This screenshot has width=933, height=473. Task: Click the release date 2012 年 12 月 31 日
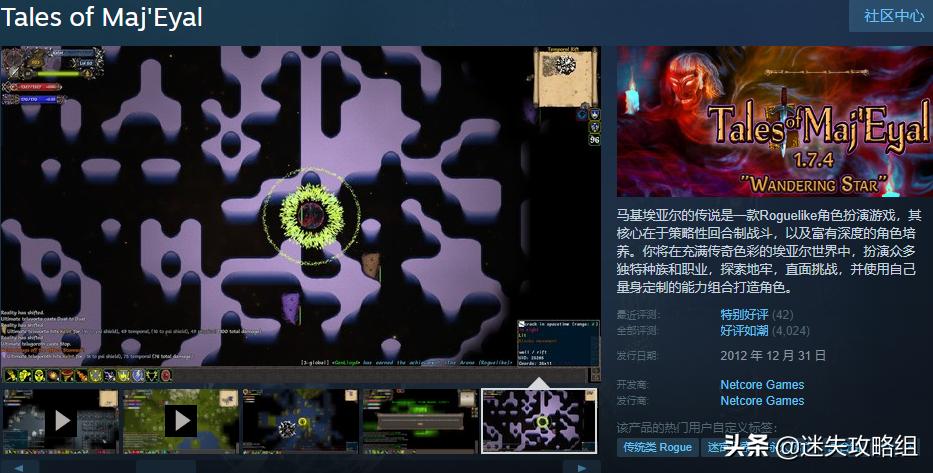click(x=773, y=356)
